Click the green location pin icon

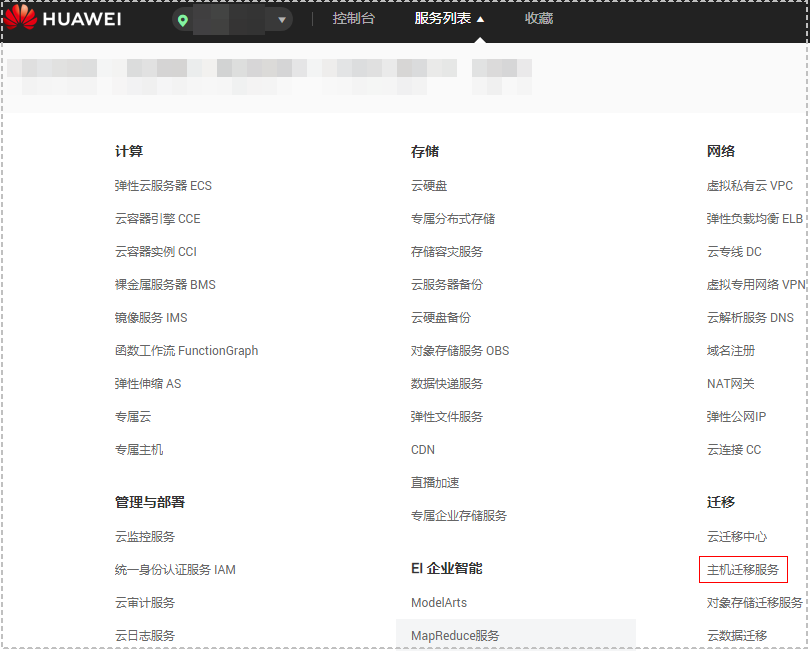pos(182,21)
